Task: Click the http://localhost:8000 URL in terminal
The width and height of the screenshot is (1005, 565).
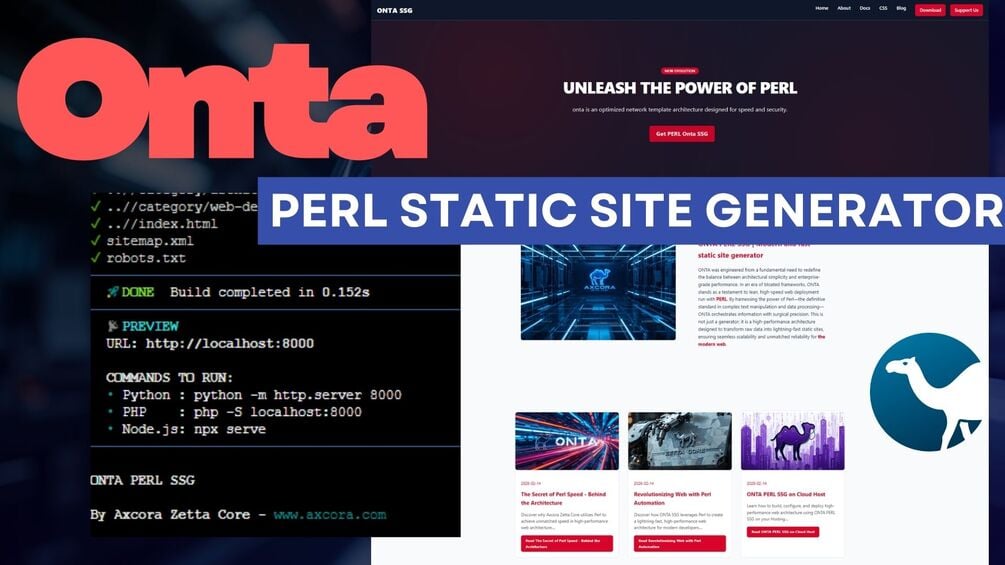Action: 229,343
